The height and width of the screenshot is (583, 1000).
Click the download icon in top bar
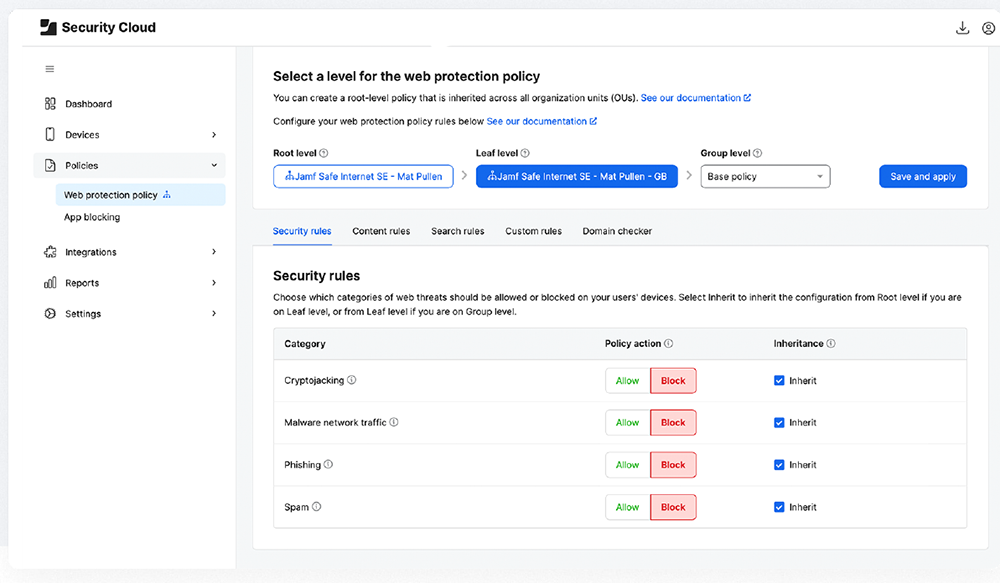click(962, 28)
